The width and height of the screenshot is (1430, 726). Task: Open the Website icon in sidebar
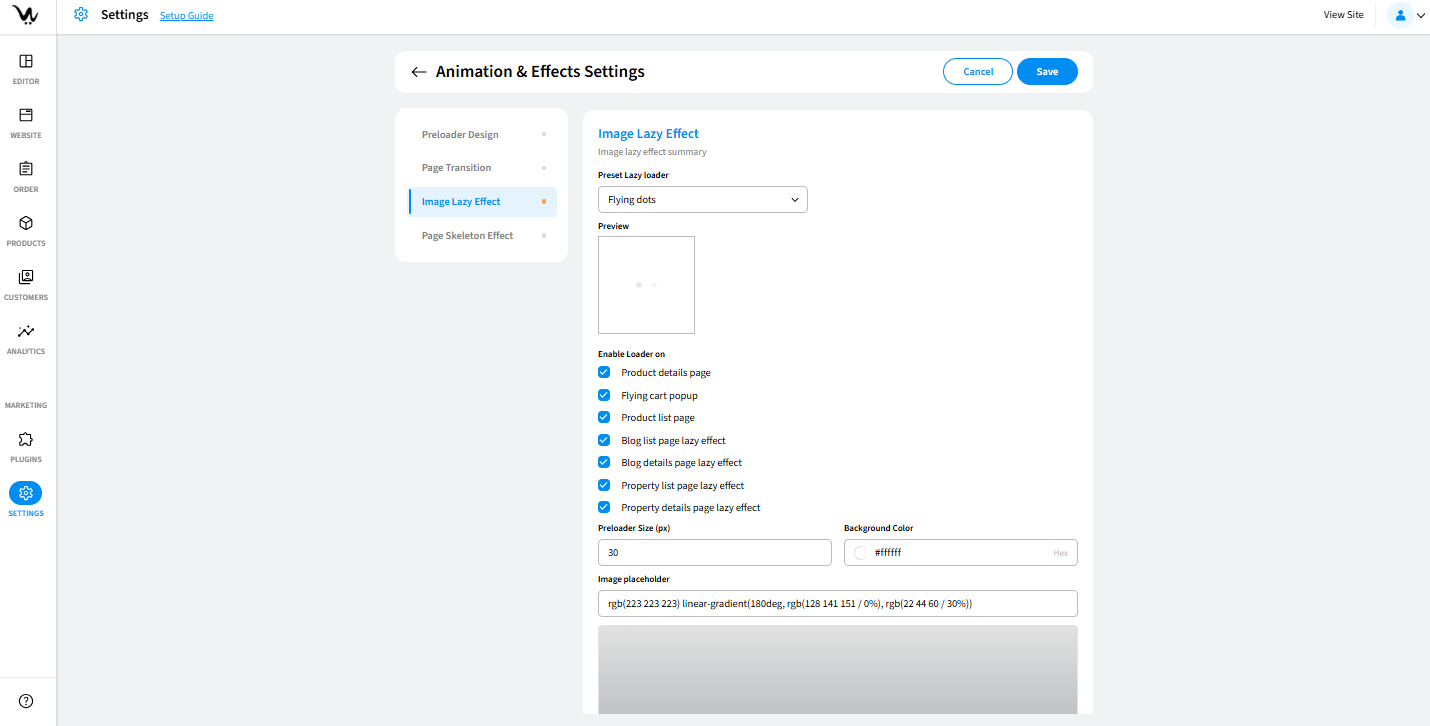[x=26, y=116]
